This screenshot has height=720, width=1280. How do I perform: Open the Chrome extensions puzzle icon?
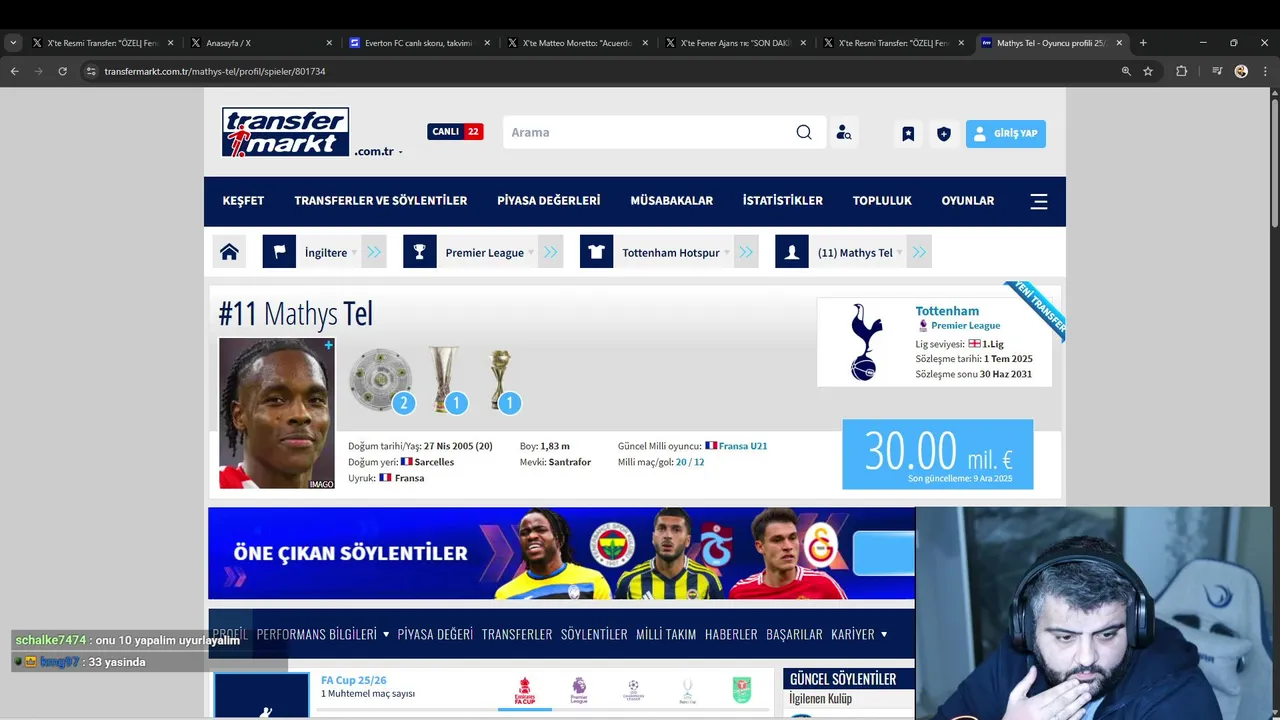tap(1181, 71)
